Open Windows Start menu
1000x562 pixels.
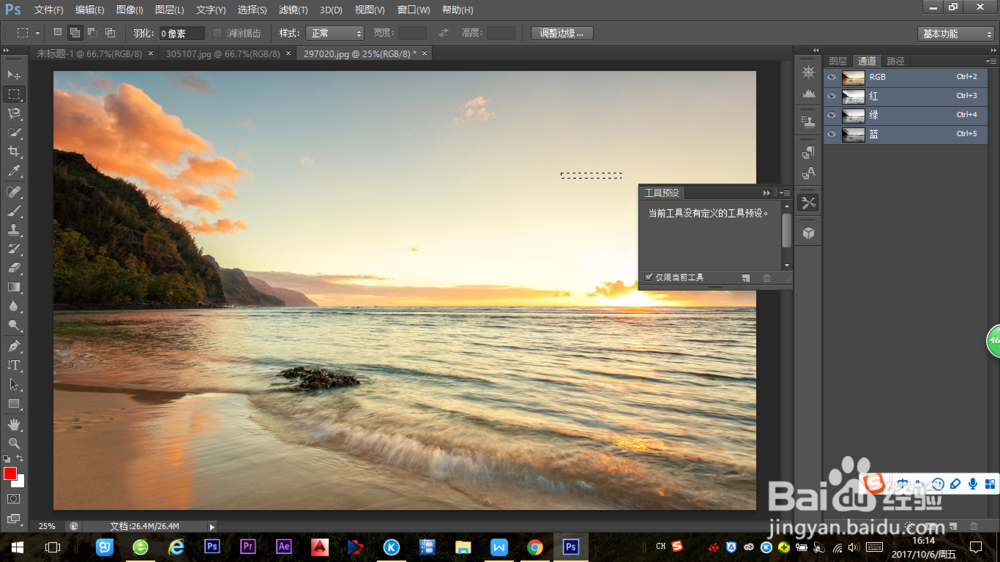pyautogui.click(x=17, y=547)
